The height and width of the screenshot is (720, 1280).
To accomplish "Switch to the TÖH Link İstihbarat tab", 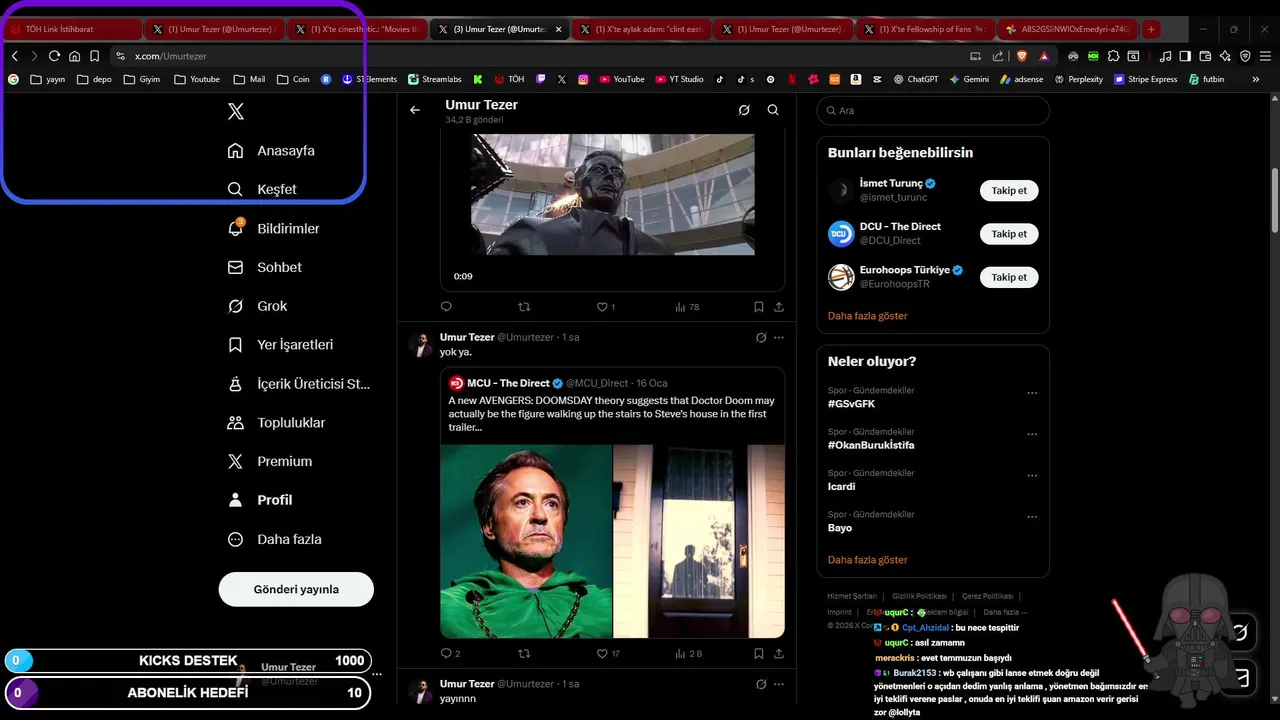I will point(72,29).
